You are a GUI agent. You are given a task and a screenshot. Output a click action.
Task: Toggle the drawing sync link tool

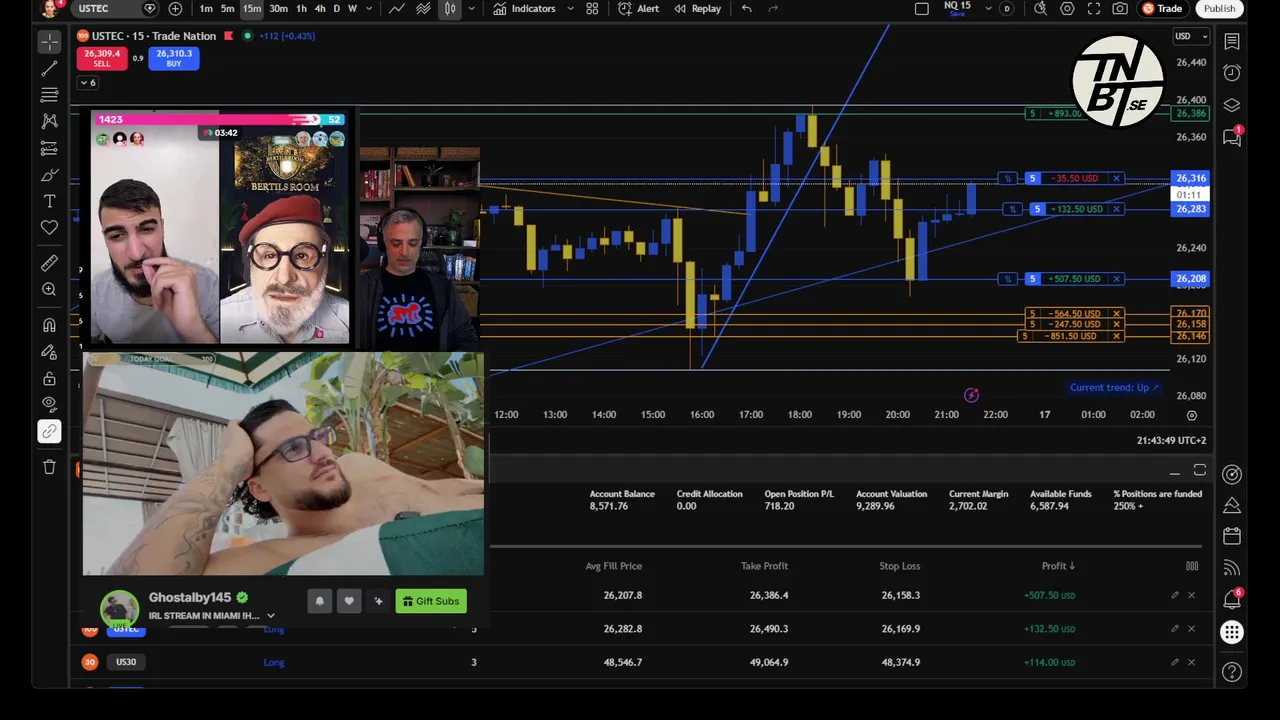click(x=49, y=431)
